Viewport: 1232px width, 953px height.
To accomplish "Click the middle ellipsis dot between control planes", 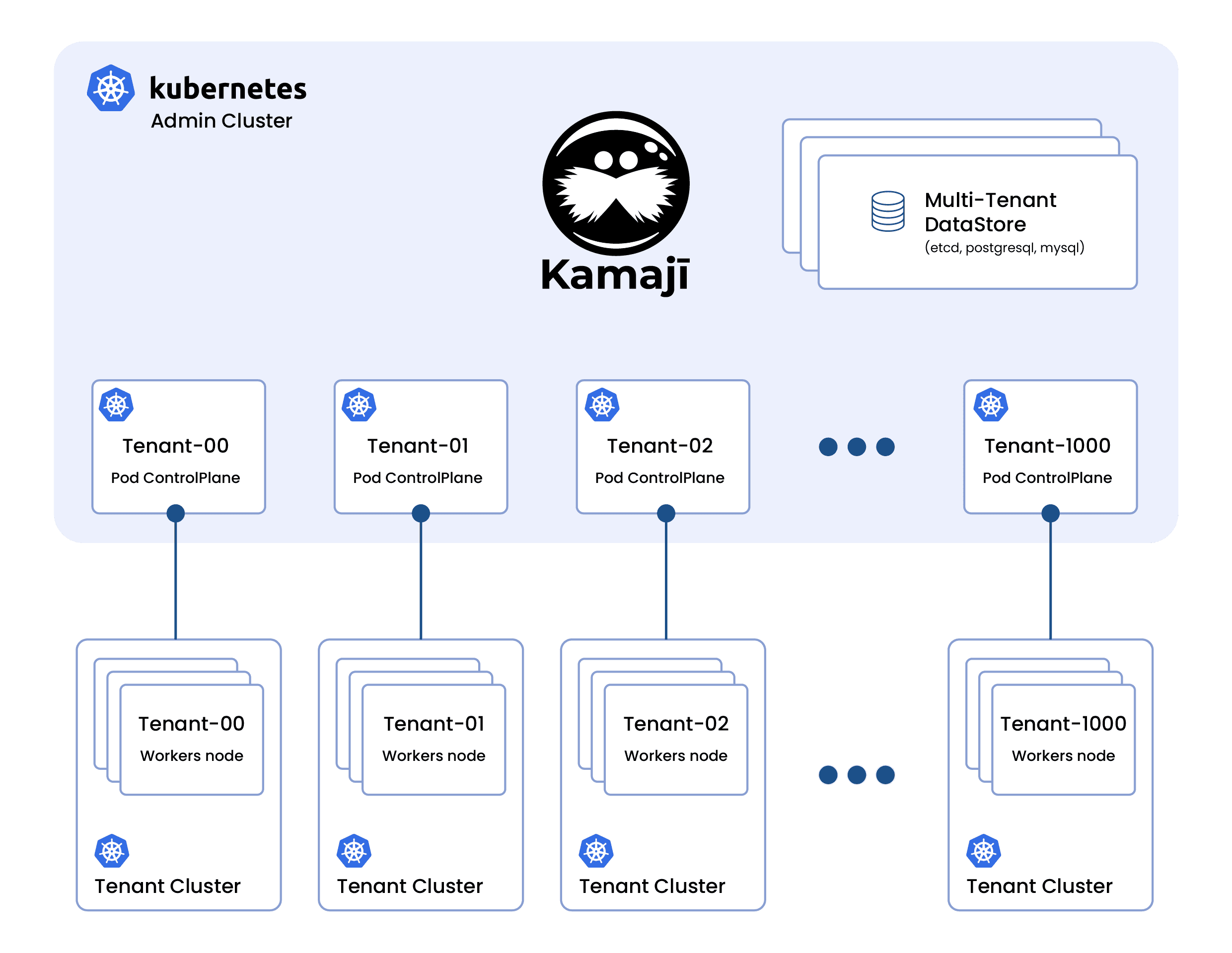I will point(857,447).
